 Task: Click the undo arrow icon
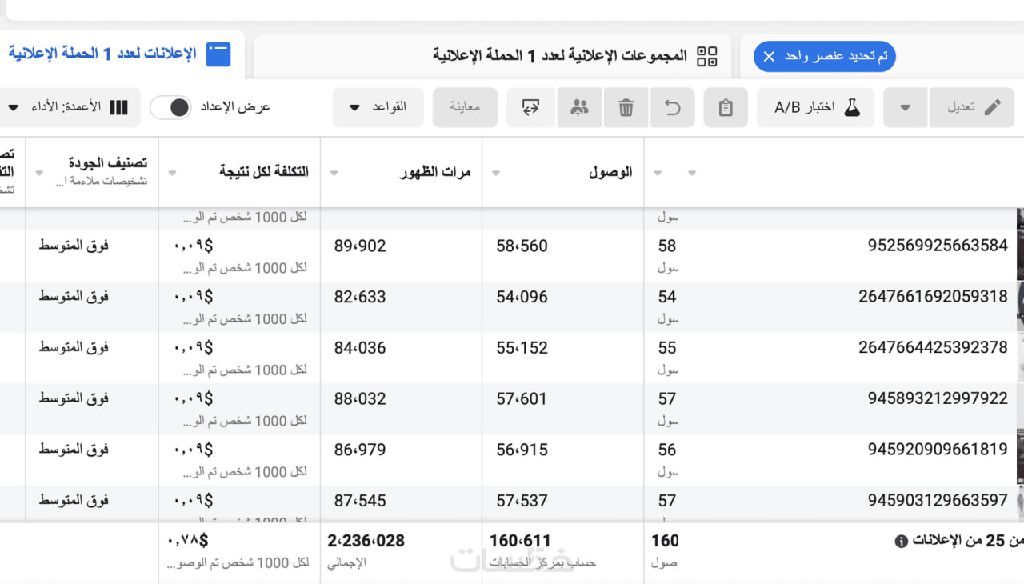coord(673,108)
